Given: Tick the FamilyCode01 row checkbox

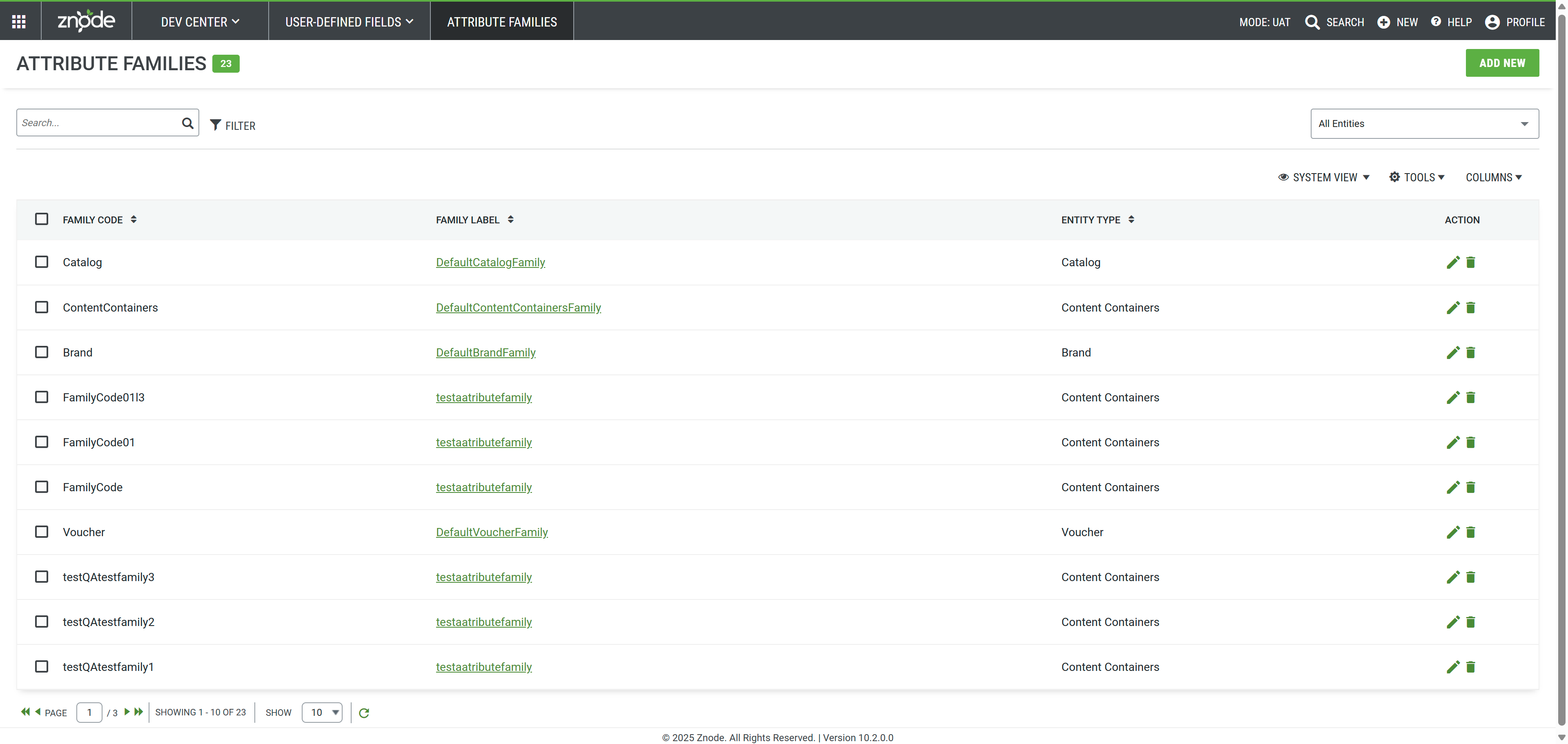Looking at the screenshot, I should [41, 442].
